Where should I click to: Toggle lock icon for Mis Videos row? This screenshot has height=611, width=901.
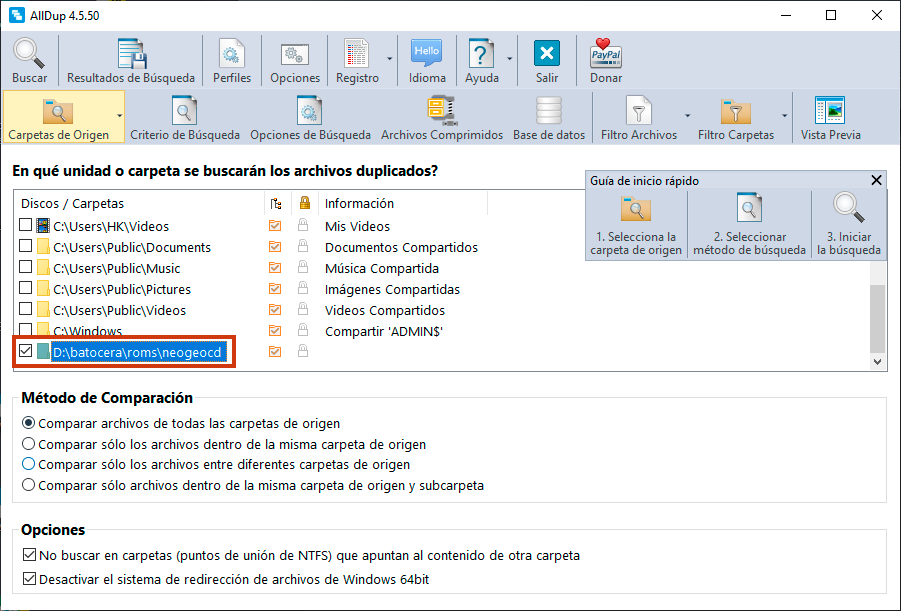(x=303, y=225)
